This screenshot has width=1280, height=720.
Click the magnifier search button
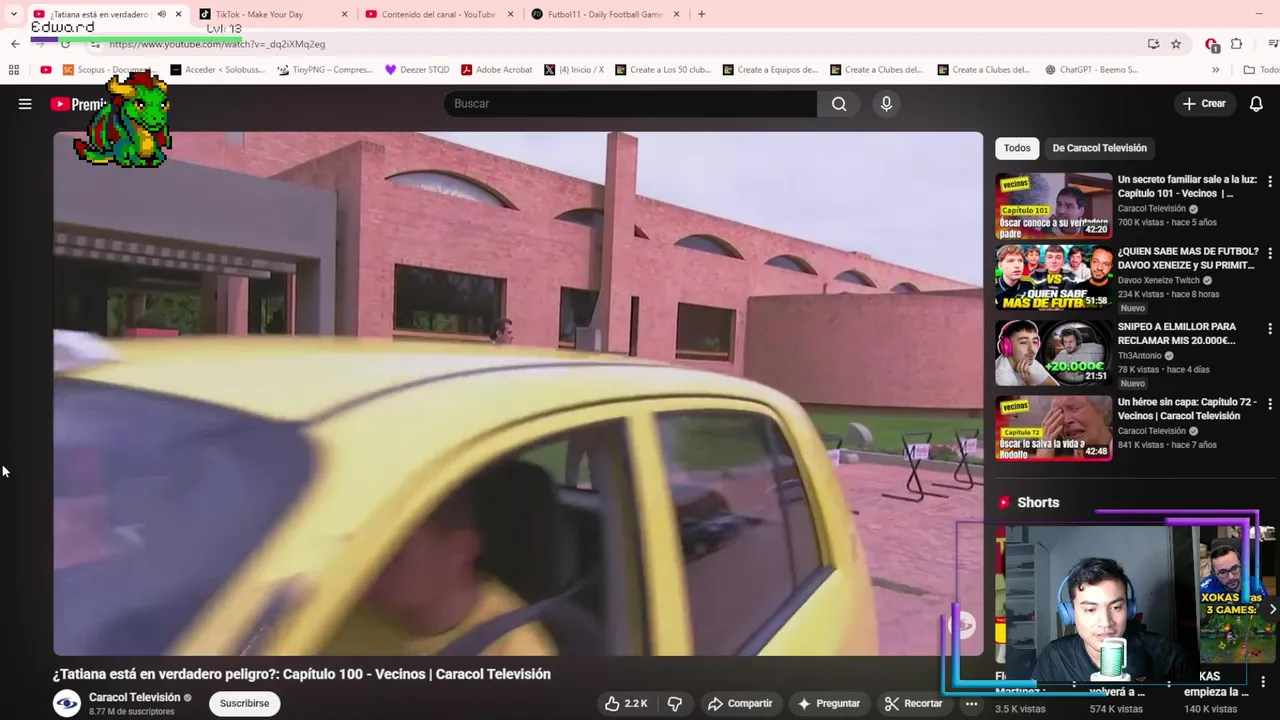click(839, 104)
